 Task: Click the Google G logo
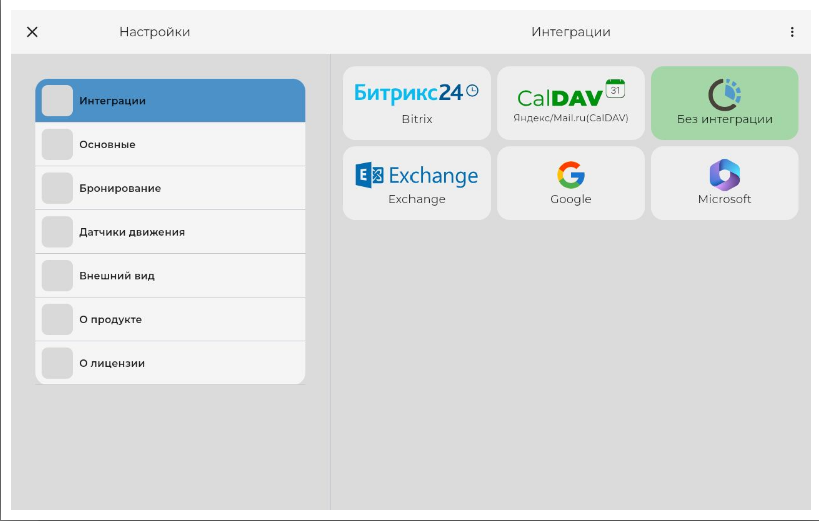point(571,175)
